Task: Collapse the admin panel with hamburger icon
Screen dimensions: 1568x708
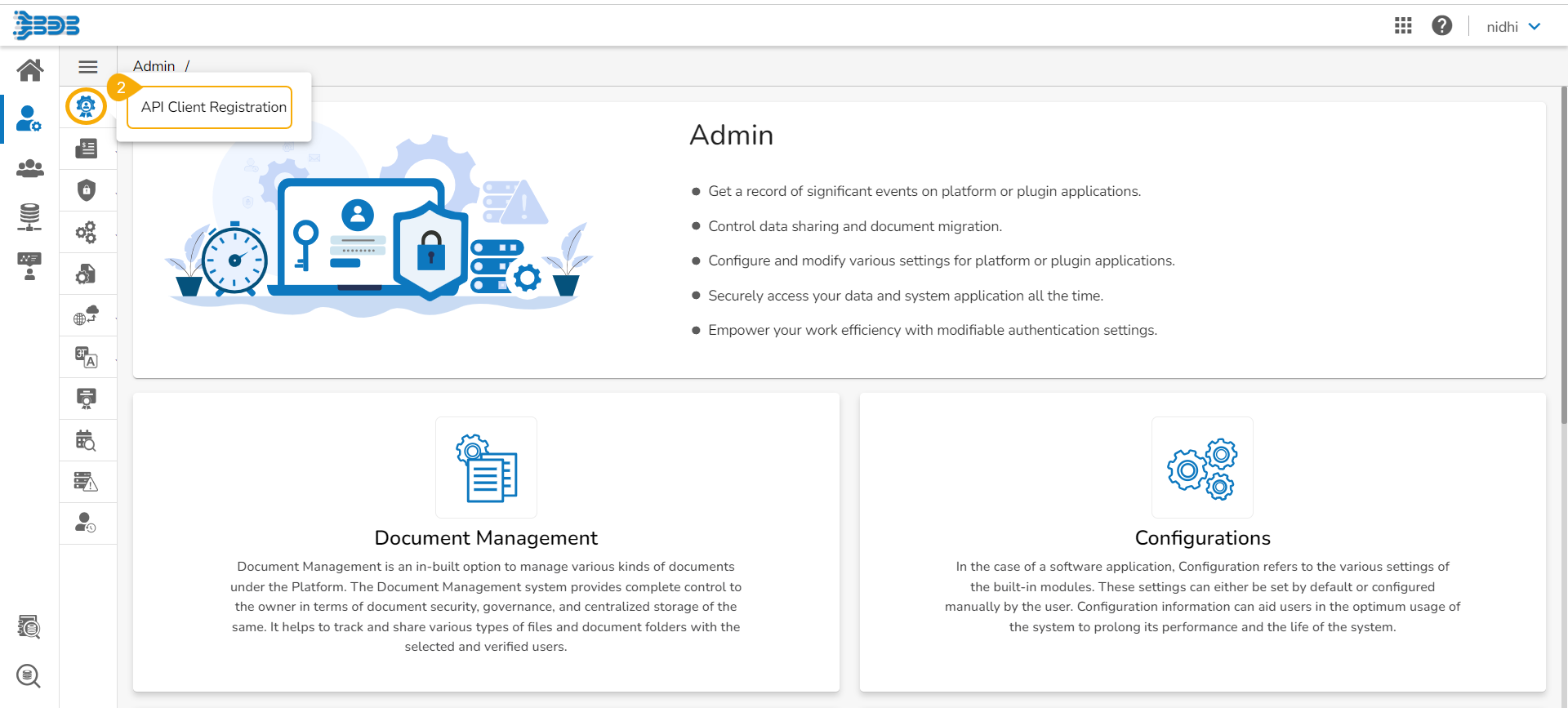Action: coord(88,67)
